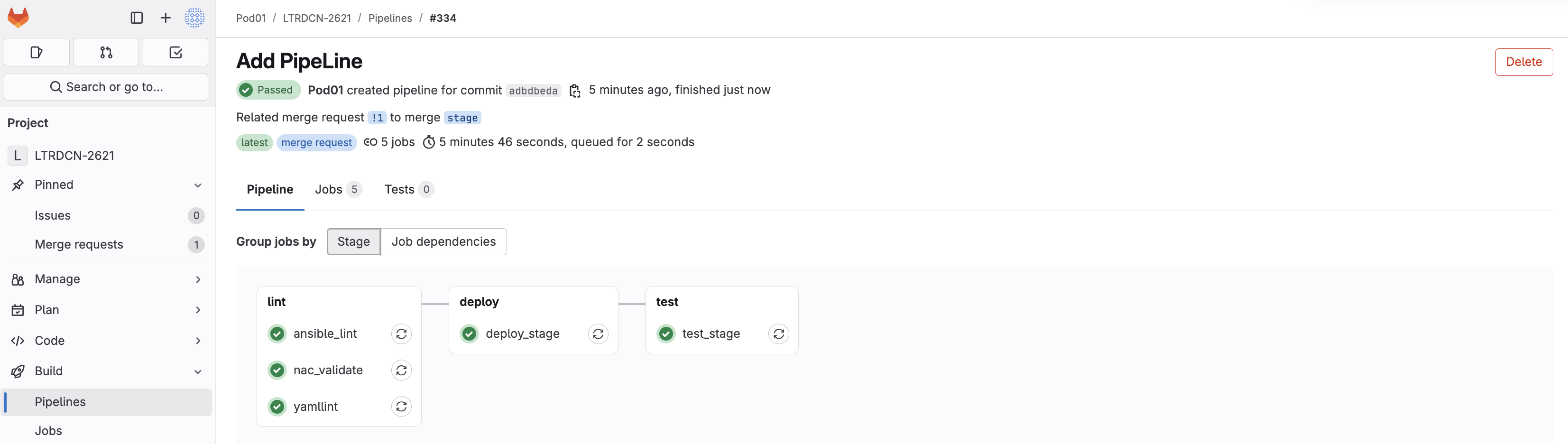Viewport: 1568px width, 444px height.
Task: Open the user avatar menu
Action: coord(195,18)
